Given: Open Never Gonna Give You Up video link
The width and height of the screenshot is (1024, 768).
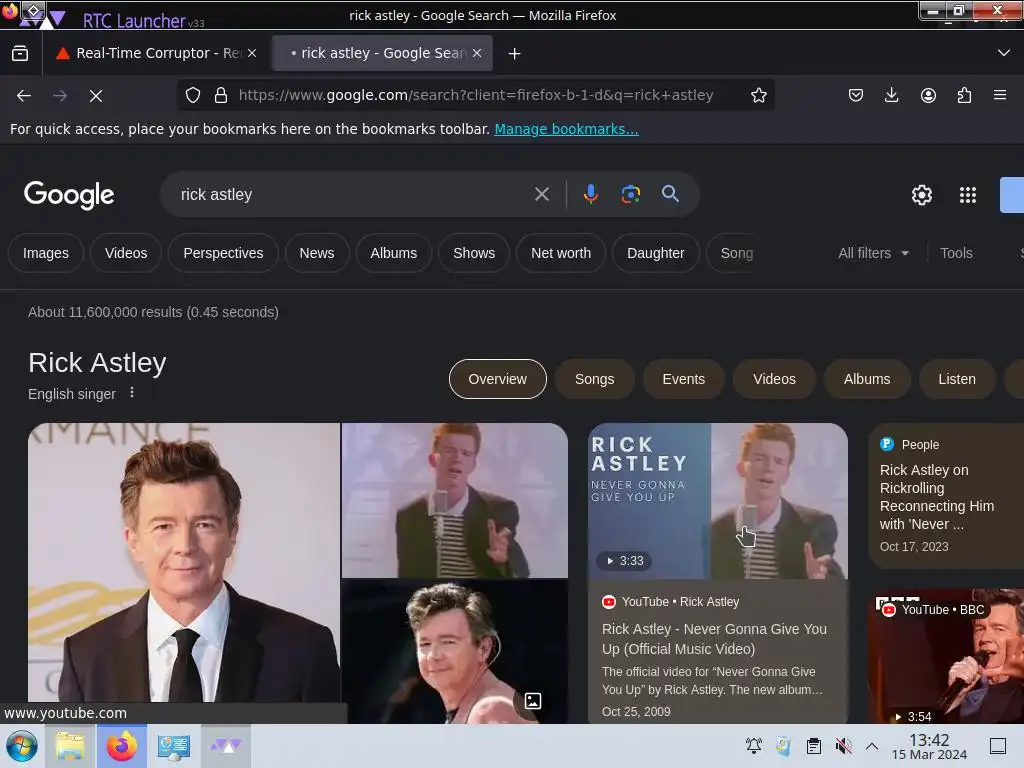Looking at the screenshot, I should click(714, 639).
